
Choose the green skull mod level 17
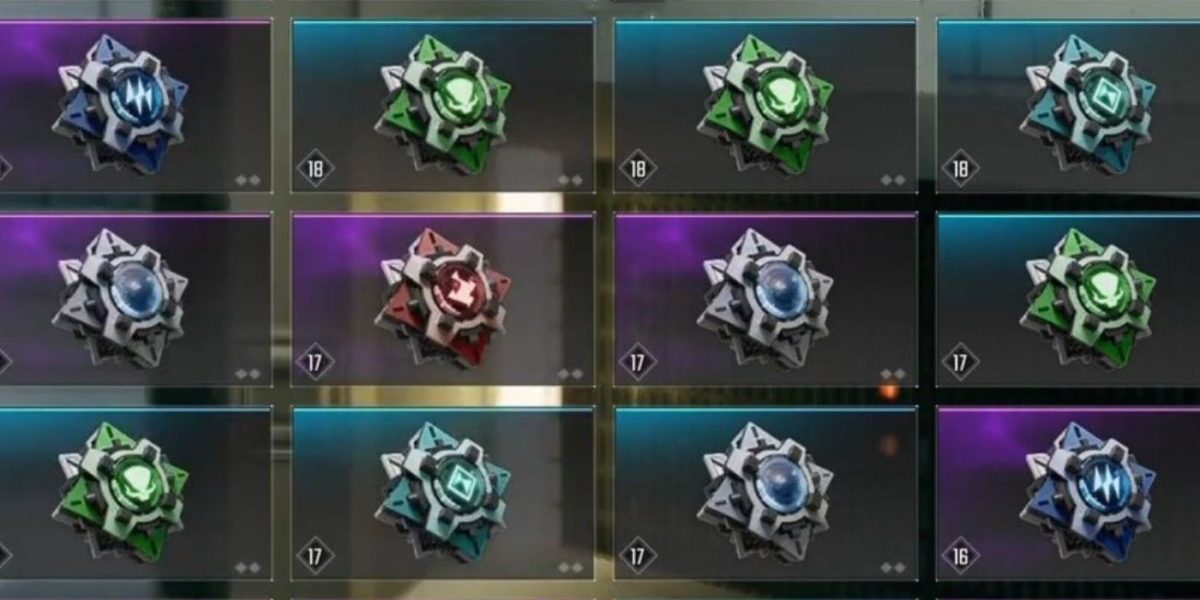coord(1068,300)
